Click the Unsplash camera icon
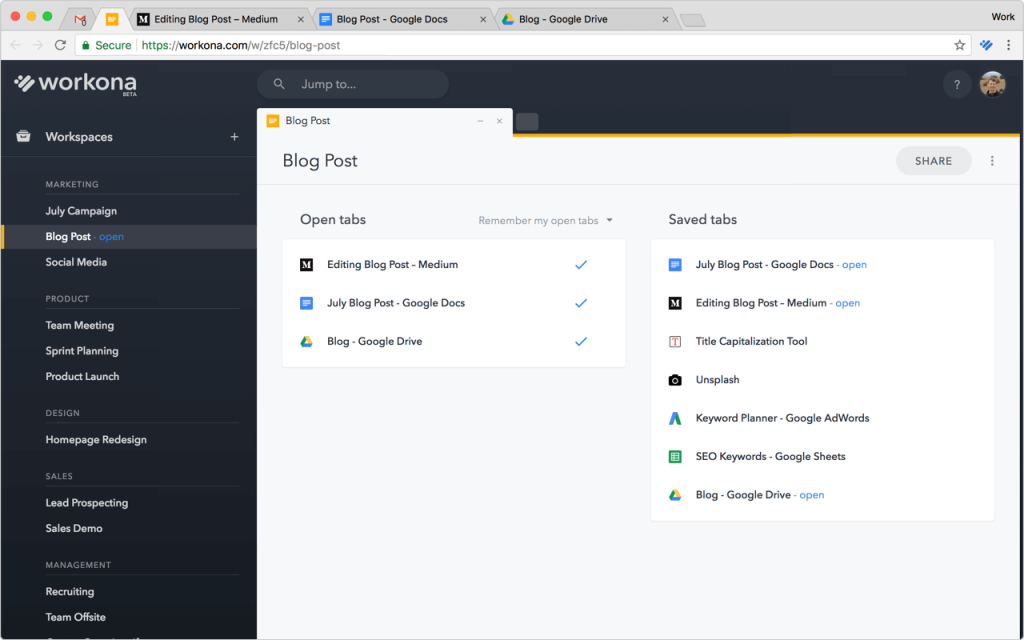Screen dimensions: 1024x640 click(x=676, y=379)
